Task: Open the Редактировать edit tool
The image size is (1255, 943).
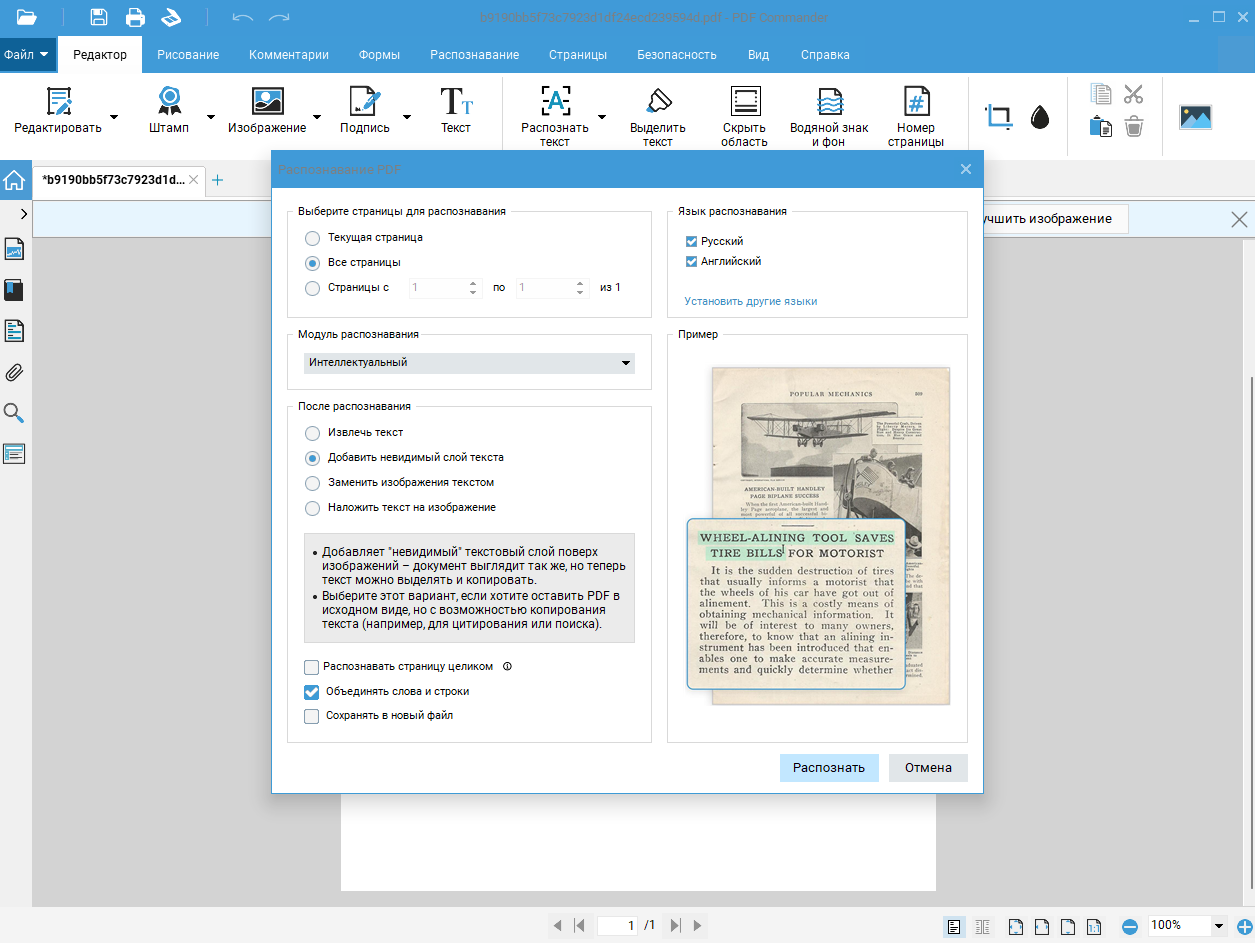Action: (x=58, y=111)
